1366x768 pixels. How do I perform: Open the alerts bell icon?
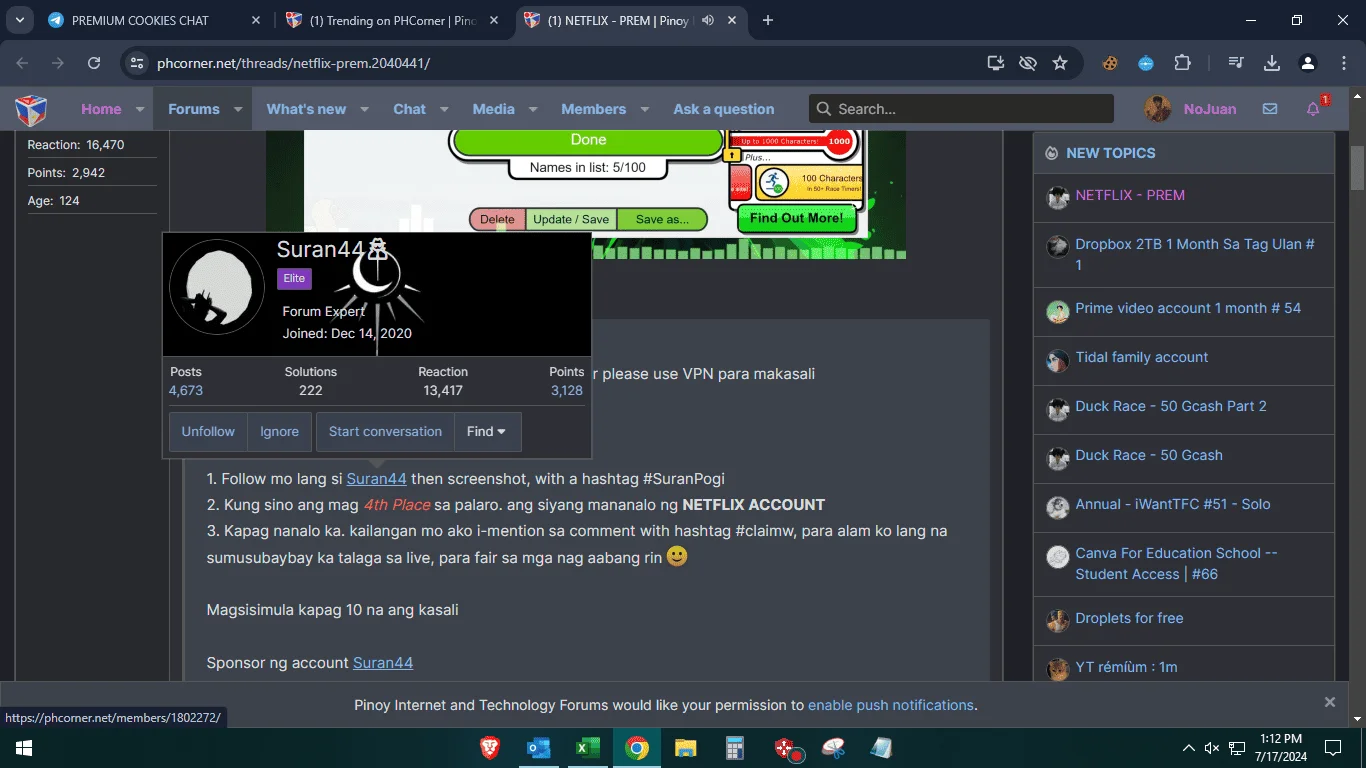point(1314,109)
